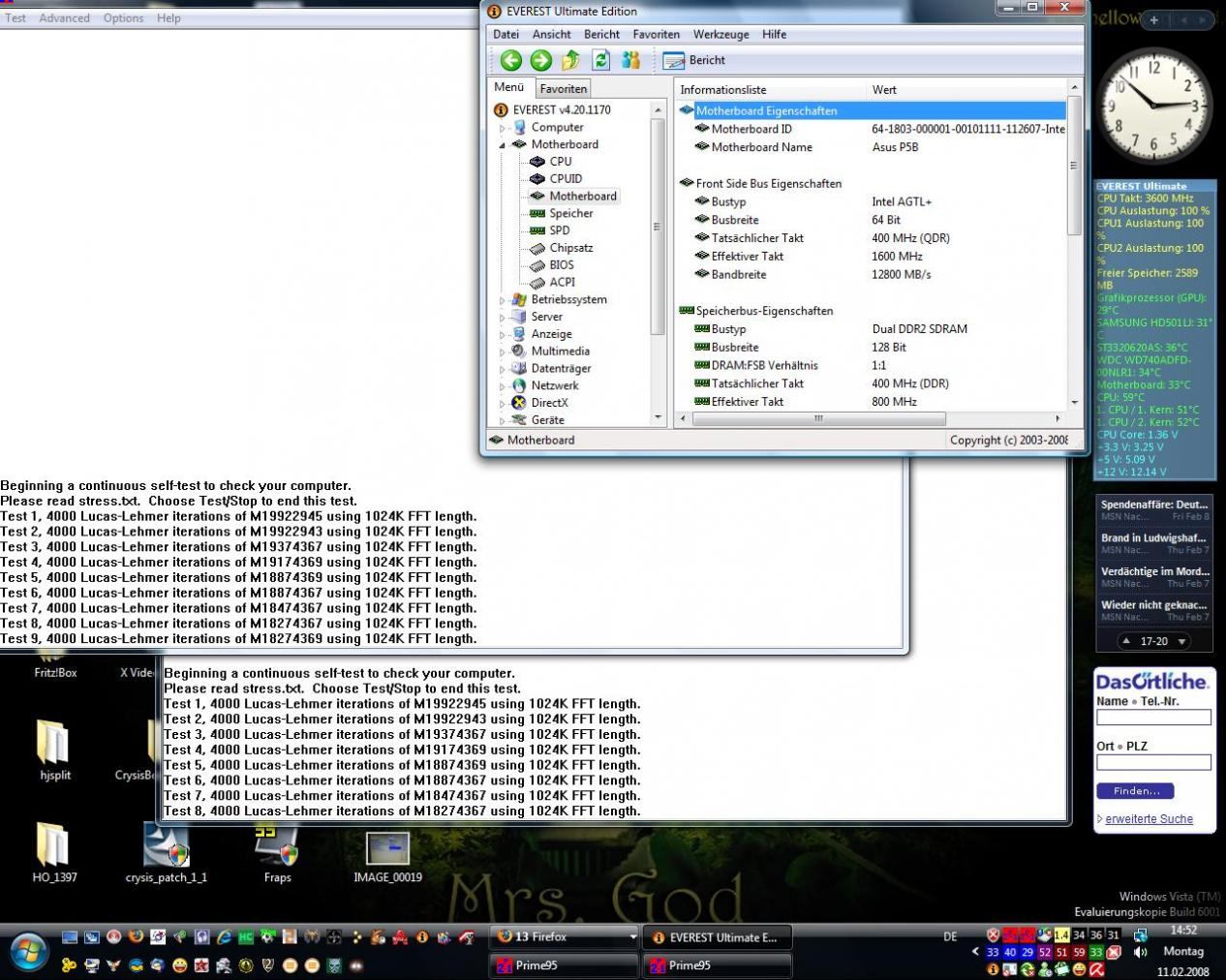
Task: Expand the Multimedia tree node
Action: pos(502,352)
